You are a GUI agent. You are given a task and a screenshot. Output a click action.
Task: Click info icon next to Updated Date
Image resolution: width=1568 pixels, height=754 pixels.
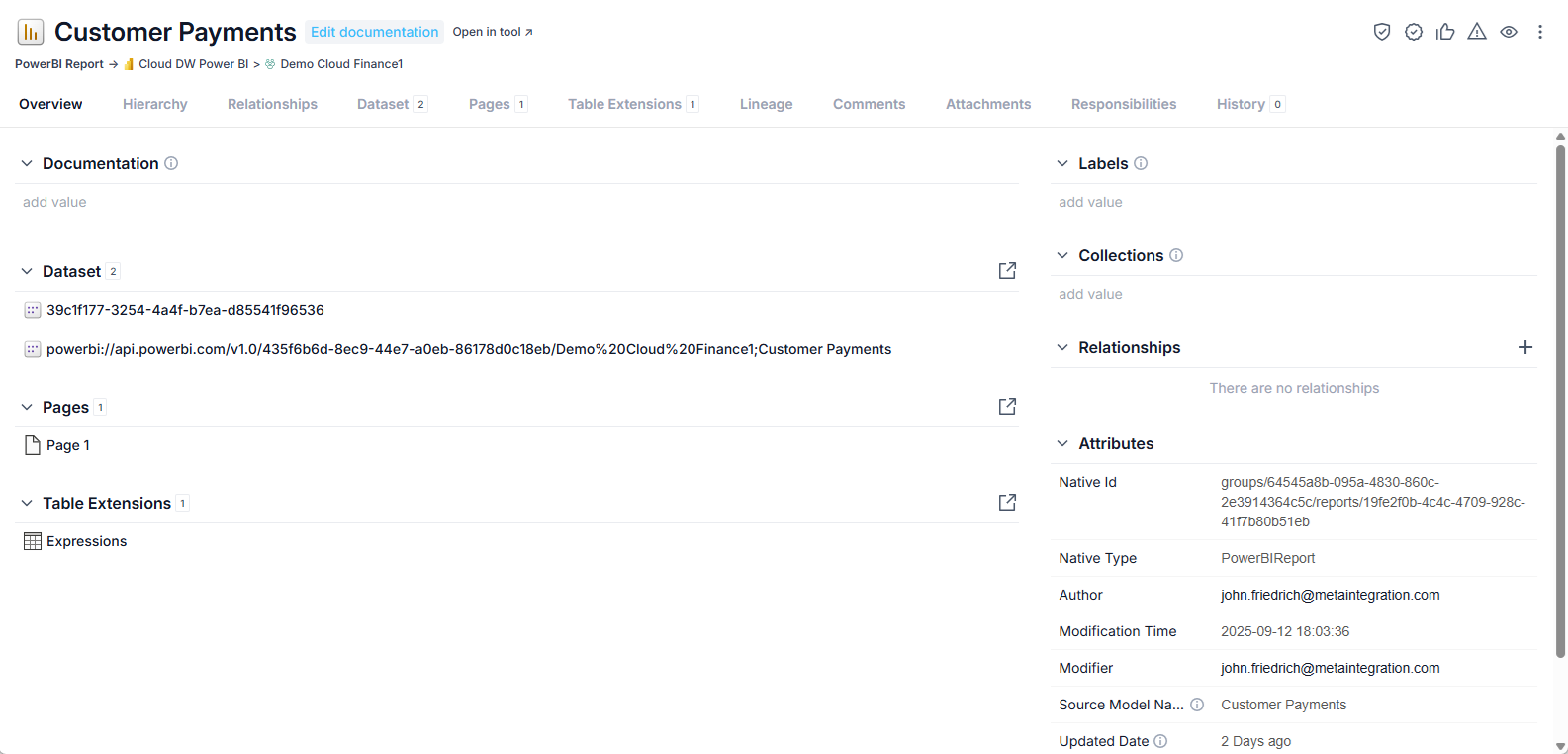pyautogui.click(x=1160, y=741)
